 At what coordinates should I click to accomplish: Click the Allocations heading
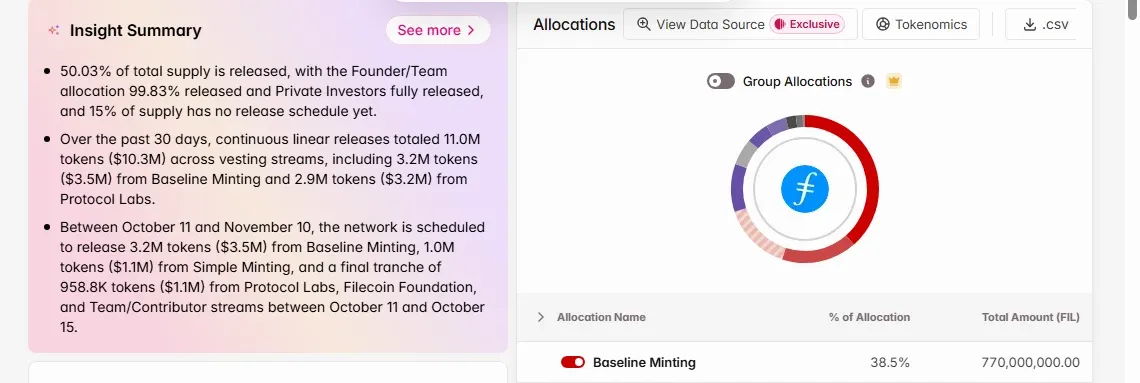coord(574,24)
